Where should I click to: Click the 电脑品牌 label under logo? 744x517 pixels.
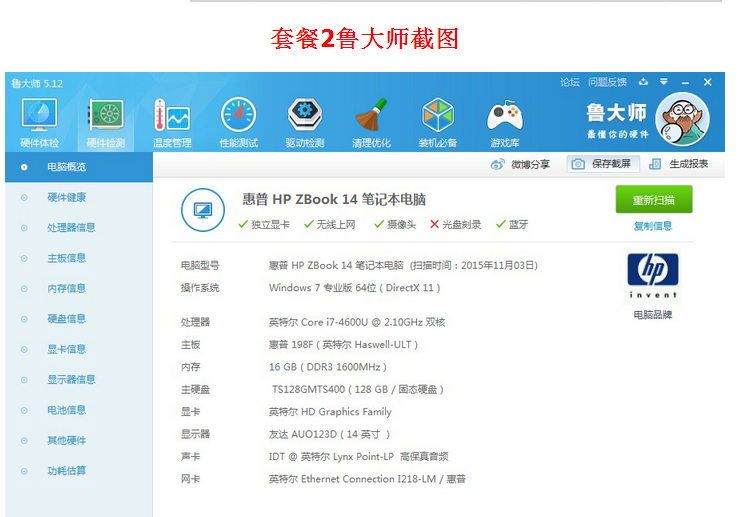(653, 315)
